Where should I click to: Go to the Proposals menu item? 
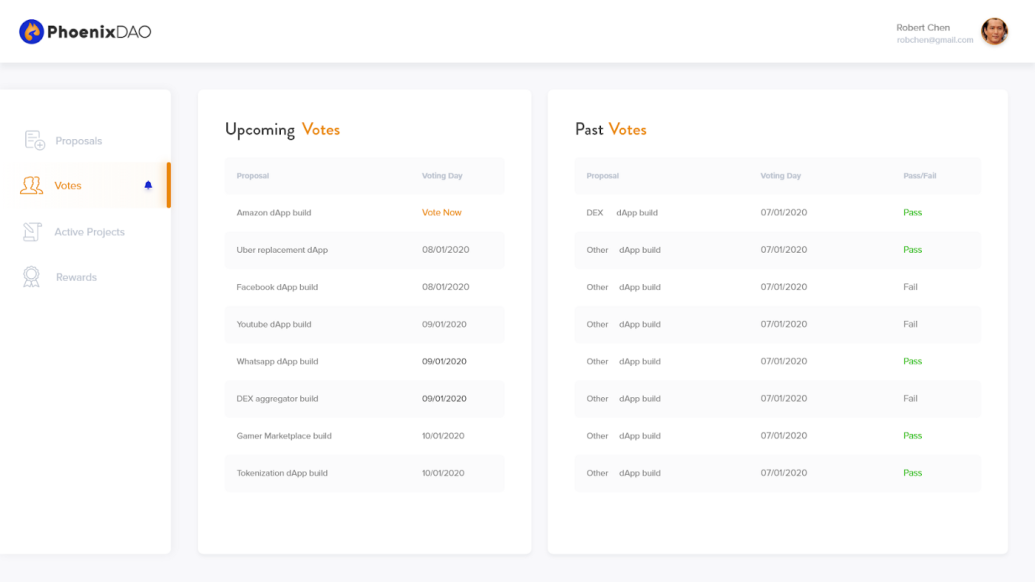[79, 141]
